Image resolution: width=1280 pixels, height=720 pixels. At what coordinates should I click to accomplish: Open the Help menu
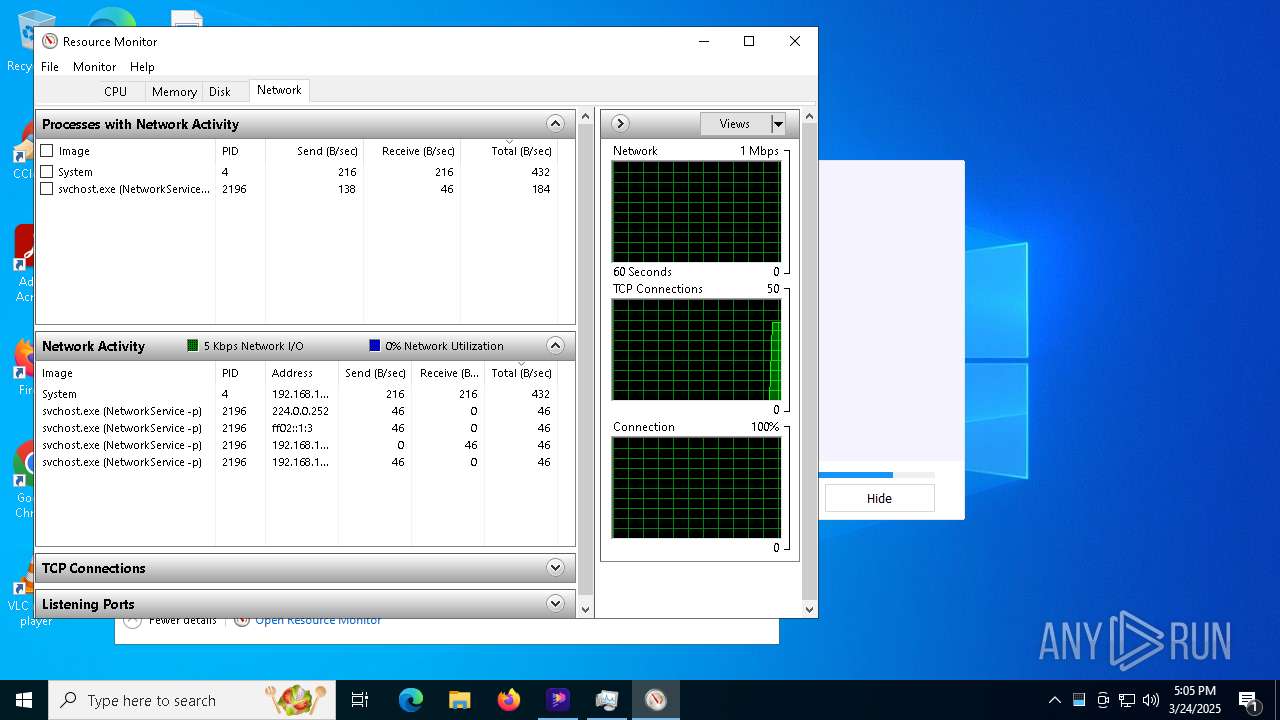click(142, 66)
